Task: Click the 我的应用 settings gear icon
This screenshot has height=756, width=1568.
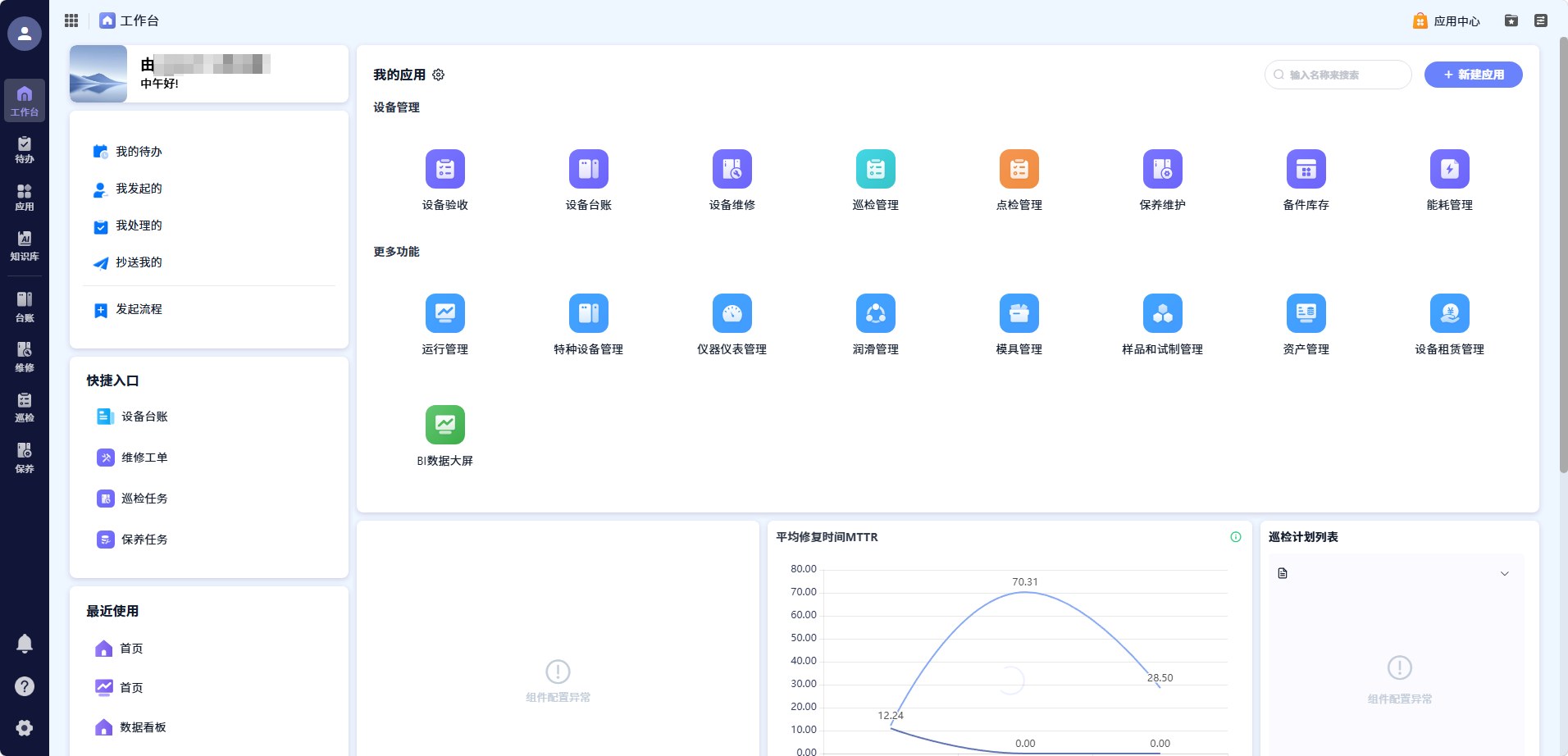Action: click(439, 75)
